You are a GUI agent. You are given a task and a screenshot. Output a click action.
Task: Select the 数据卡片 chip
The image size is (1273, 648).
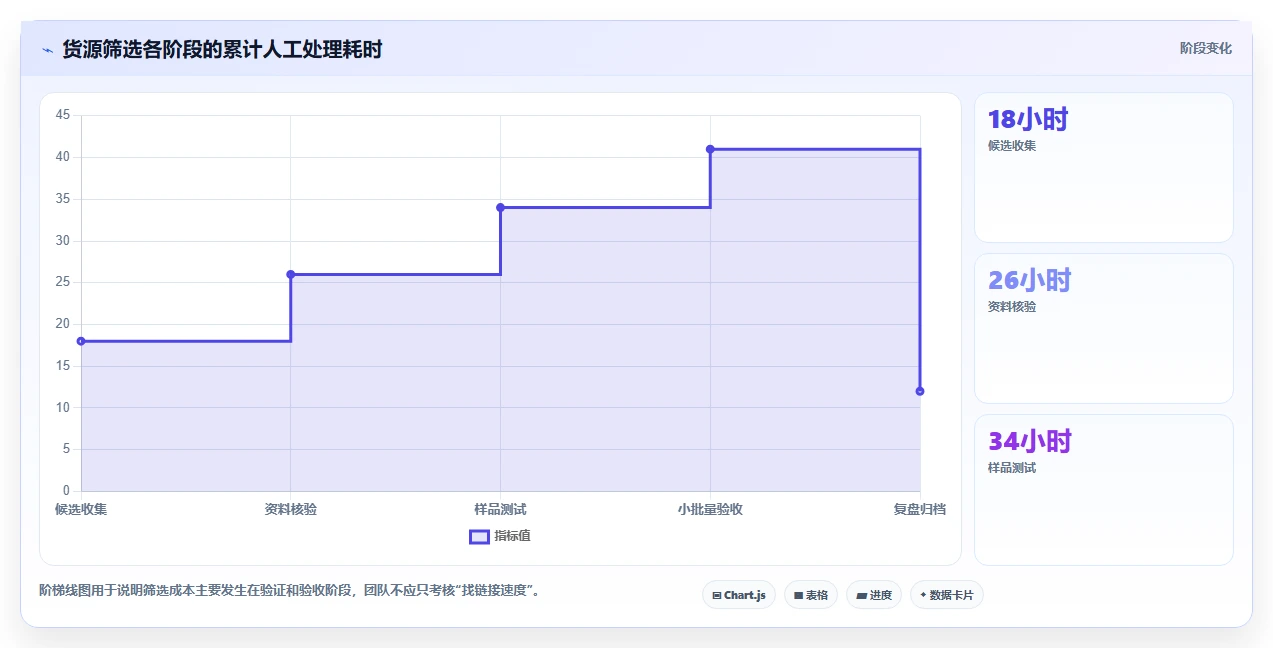pos(947,595)
